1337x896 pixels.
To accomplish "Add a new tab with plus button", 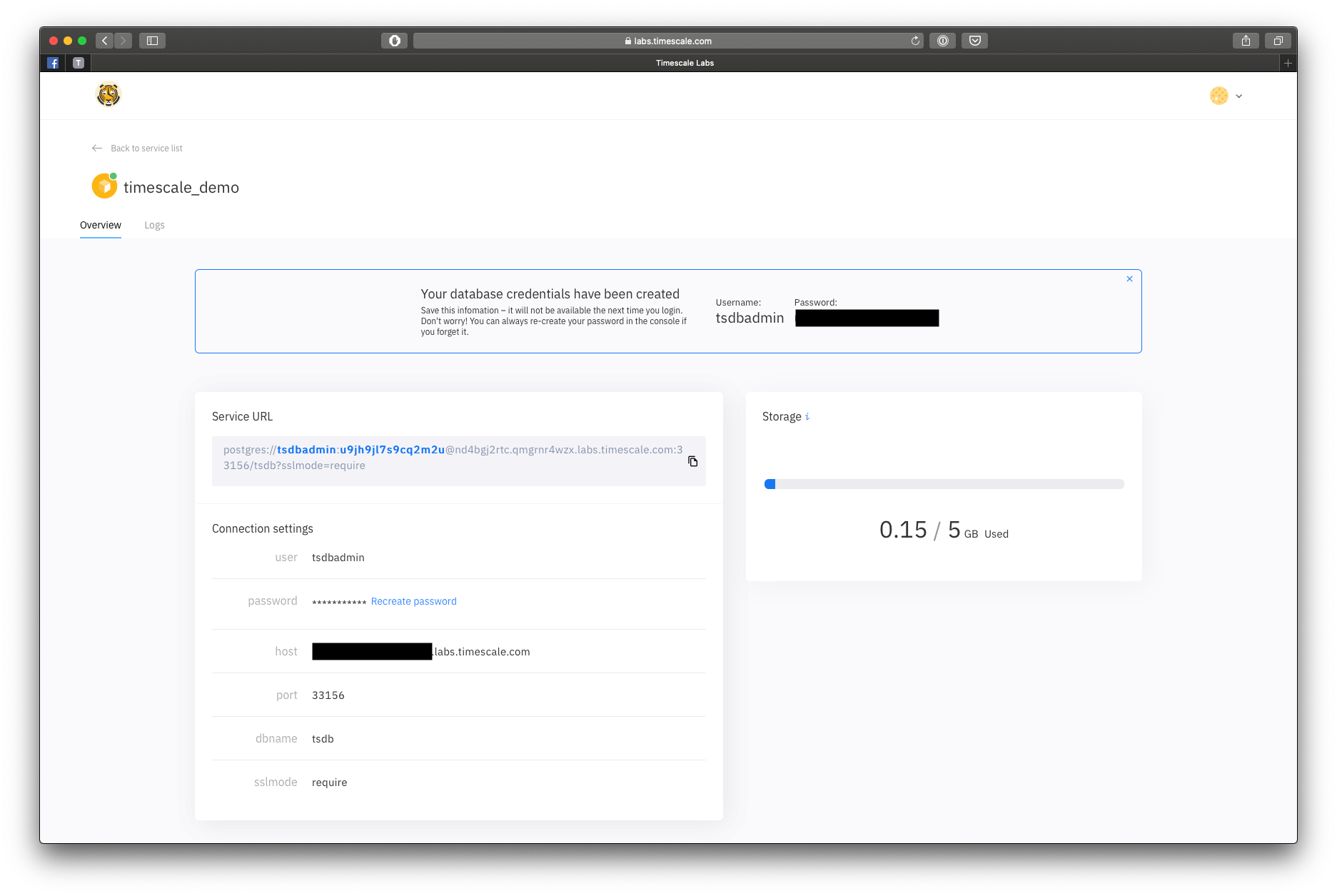I will tap(1288, 63).
